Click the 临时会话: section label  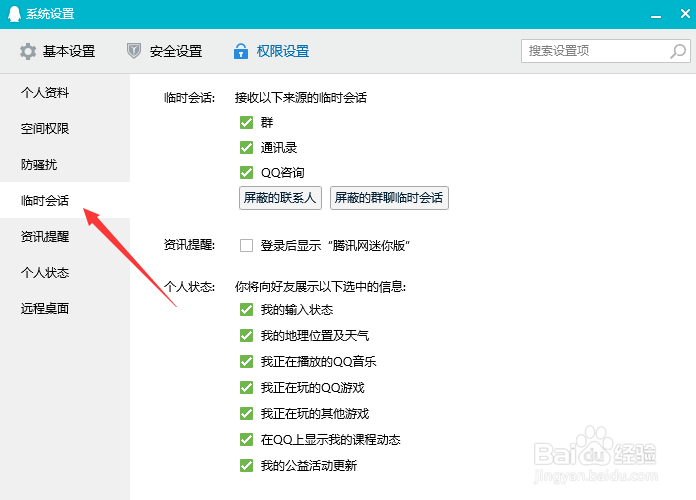(x=190, y=97)
